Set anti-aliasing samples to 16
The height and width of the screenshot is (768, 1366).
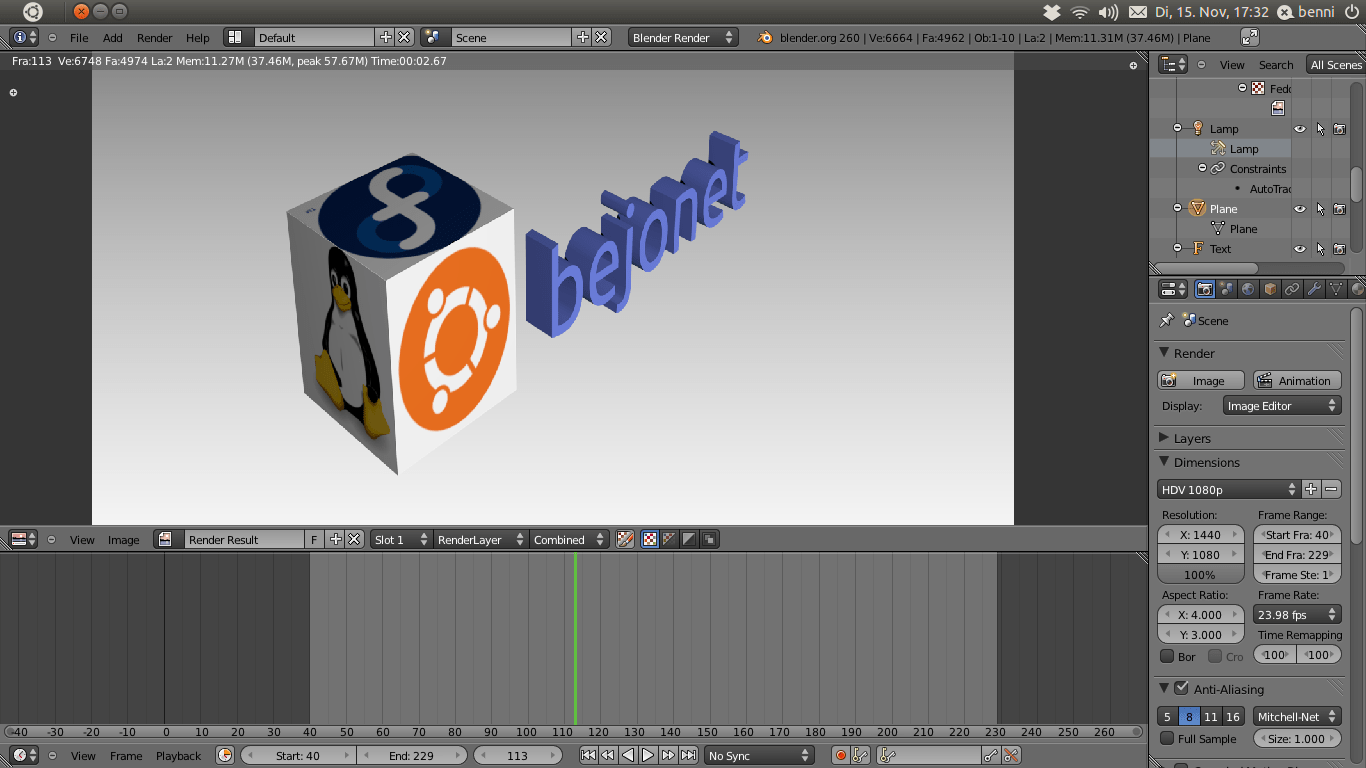point(1233,716)
